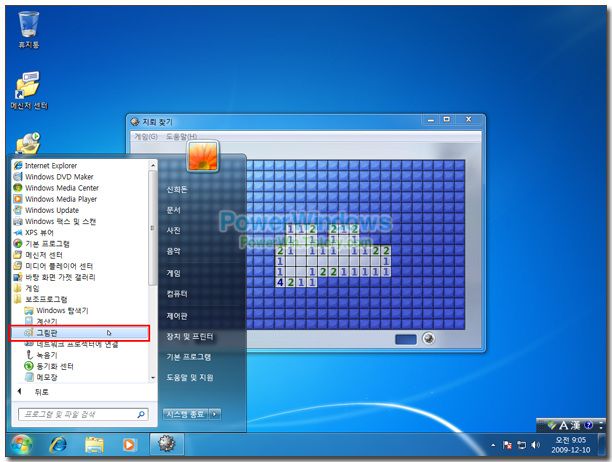Click the blue timer display in Minesweeper

tap(406, 339)
